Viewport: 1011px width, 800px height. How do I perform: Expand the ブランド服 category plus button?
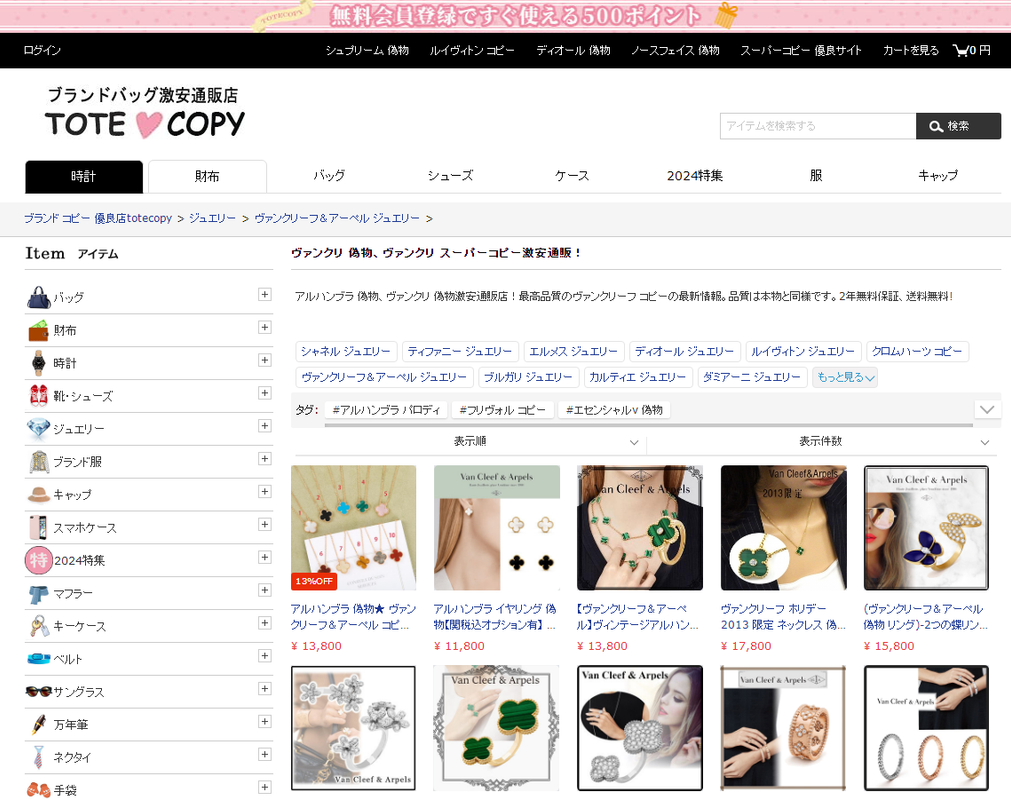[264, 458]
